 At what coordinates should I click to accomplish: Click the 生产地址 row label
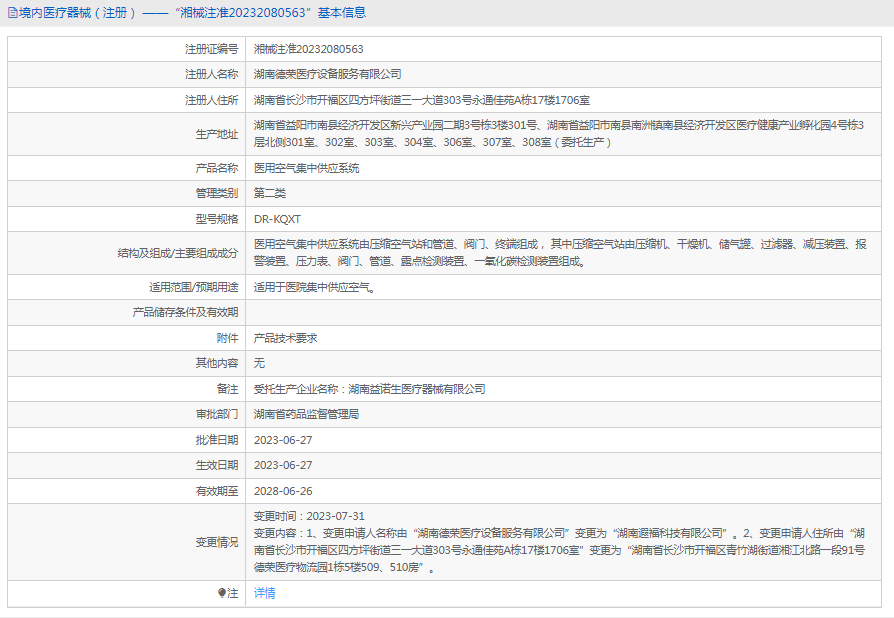coord(217,134)
